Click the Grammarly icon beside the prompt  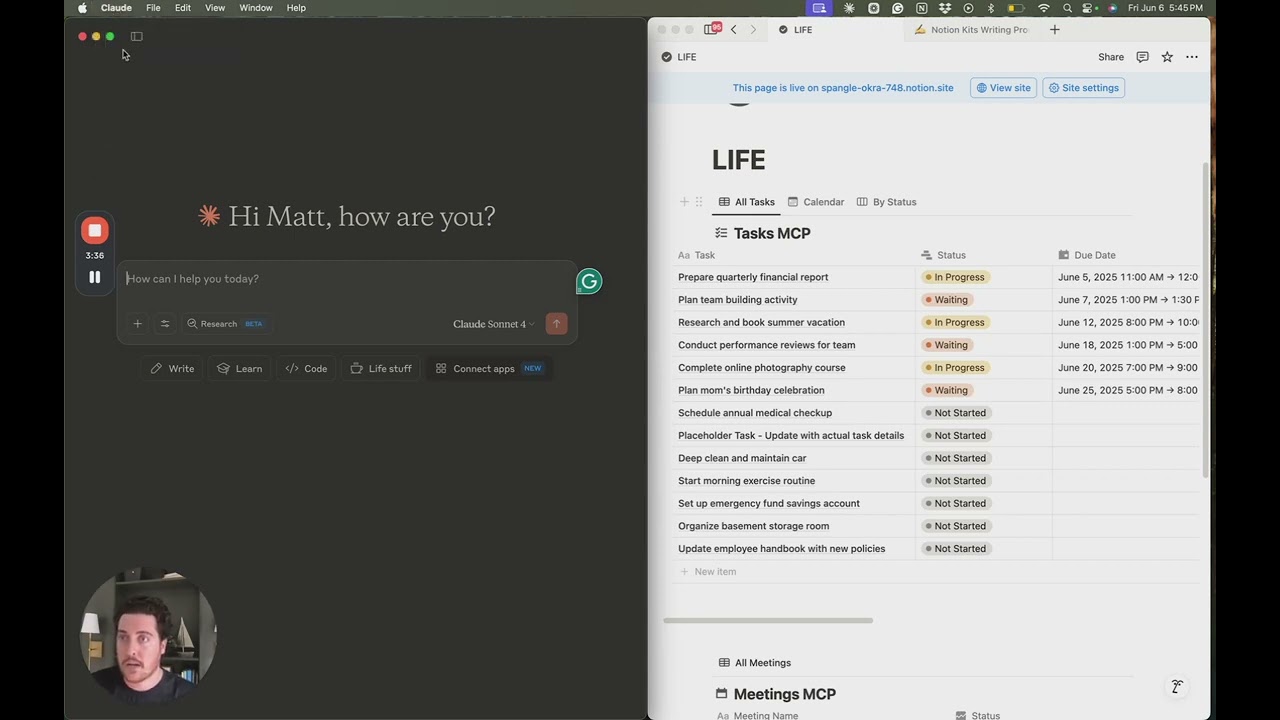589,282
